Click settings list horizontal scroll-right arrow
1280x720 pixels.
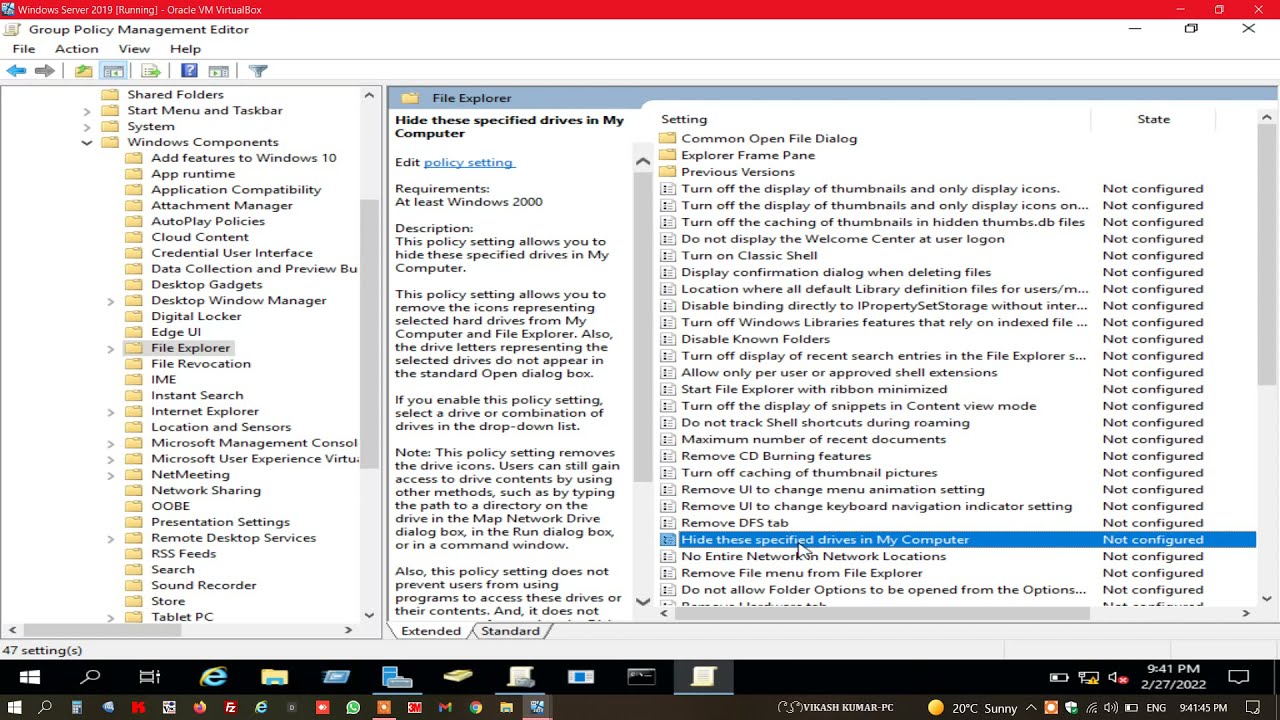pyautogui.click(x=1246, y=613)
